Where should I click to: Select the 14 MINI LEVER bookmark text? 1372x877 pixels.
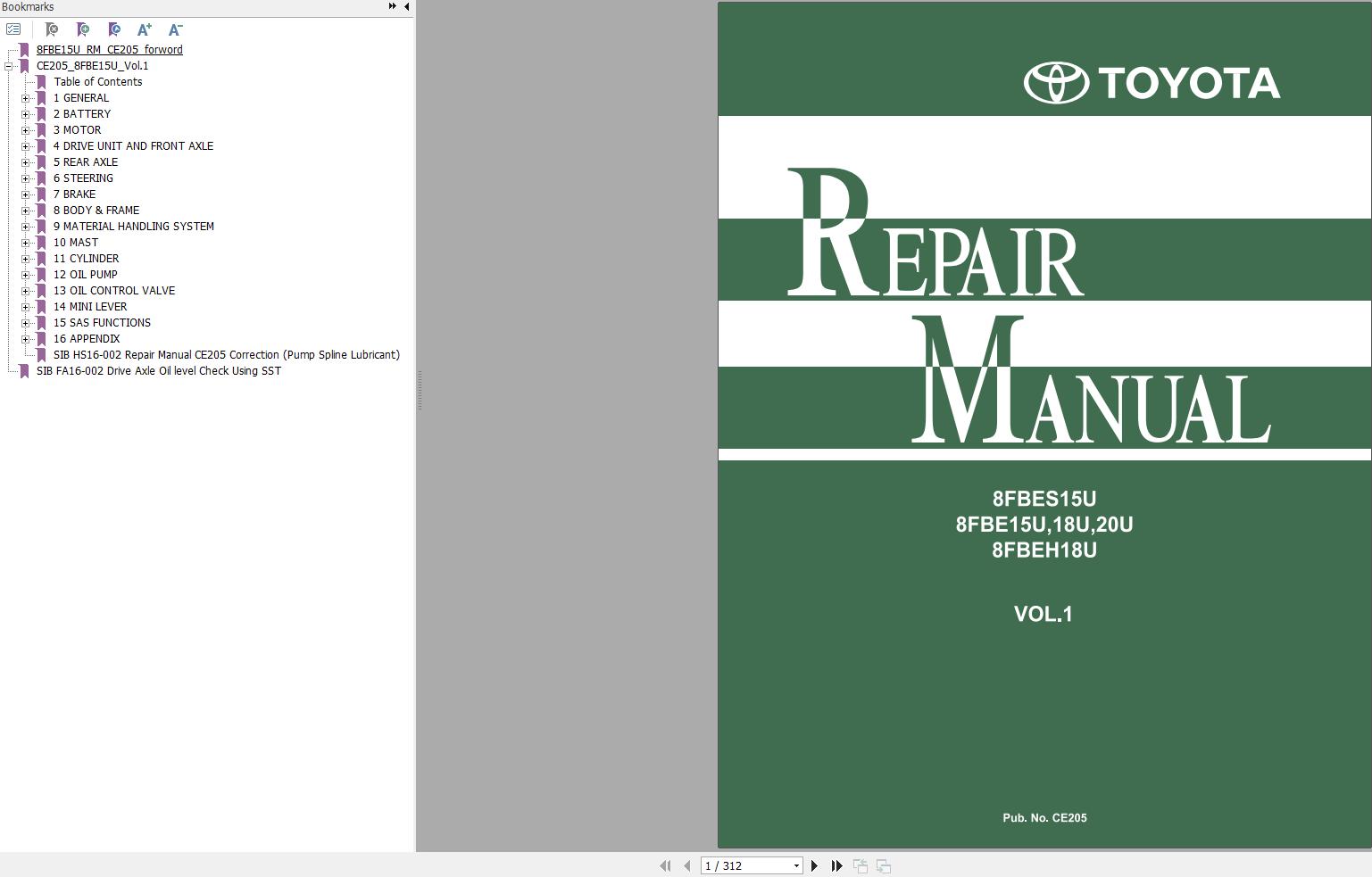click(90, 307)
